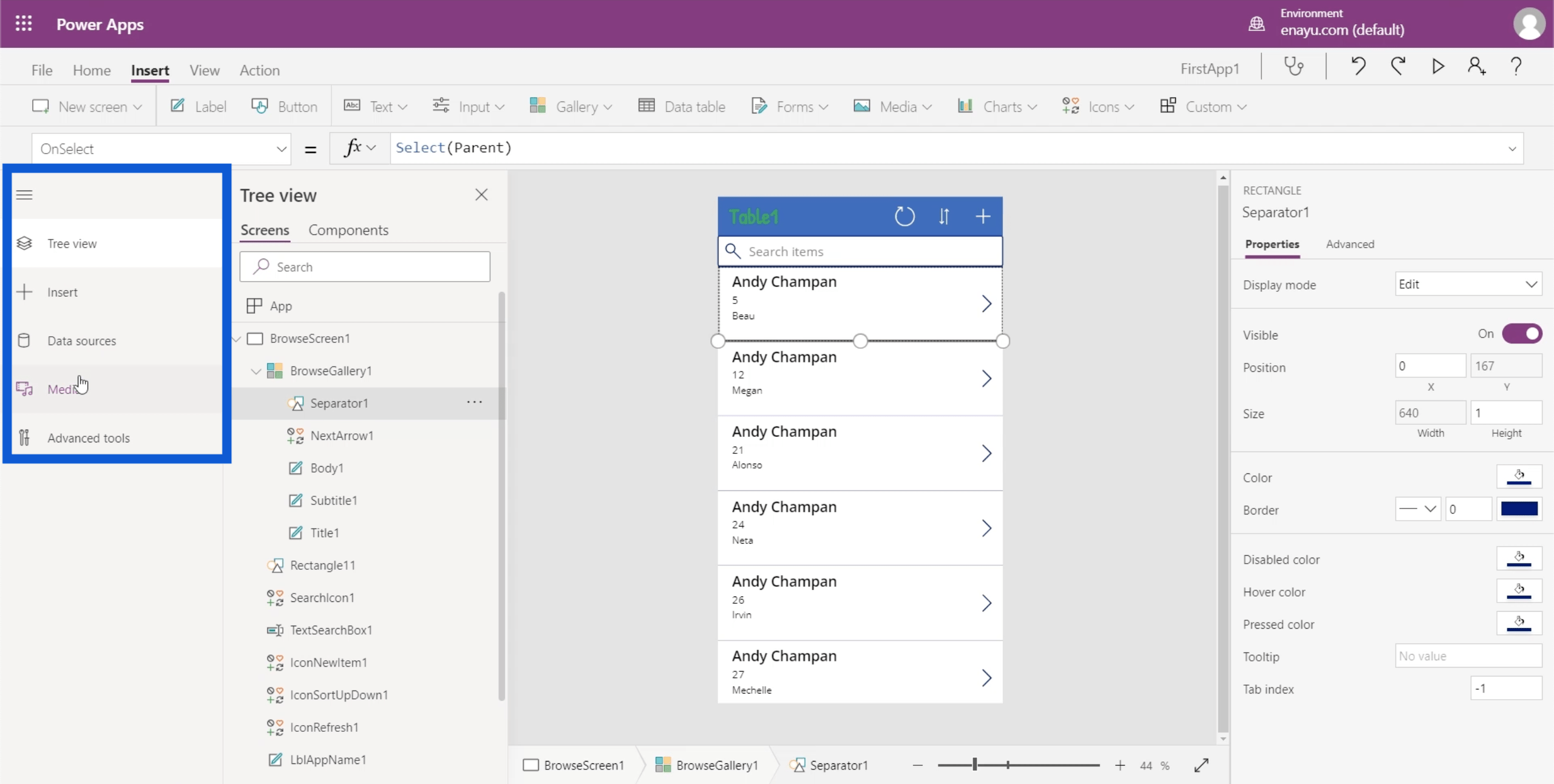Switch to Advanced properties tab
The image size is (1554, 784).
click(1350, 243)
